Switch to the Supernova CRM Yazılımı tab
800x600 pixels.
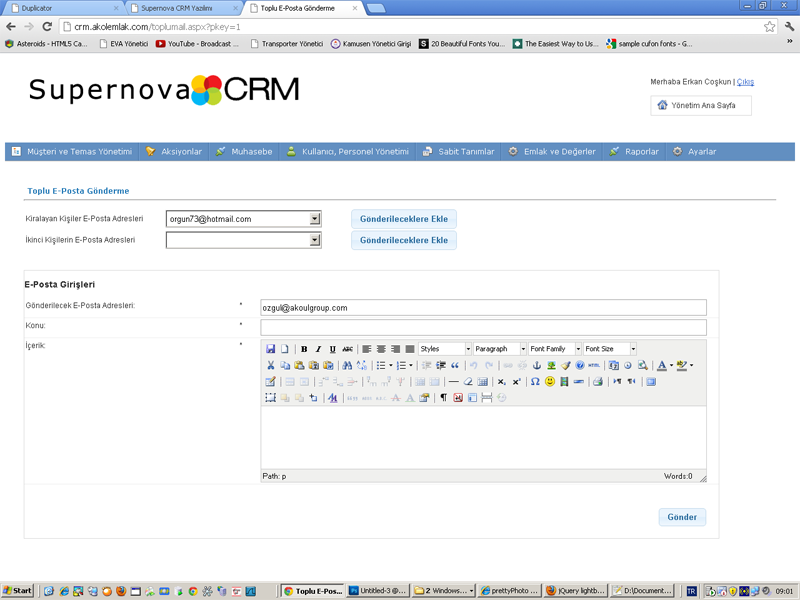[x=184, y=8]
